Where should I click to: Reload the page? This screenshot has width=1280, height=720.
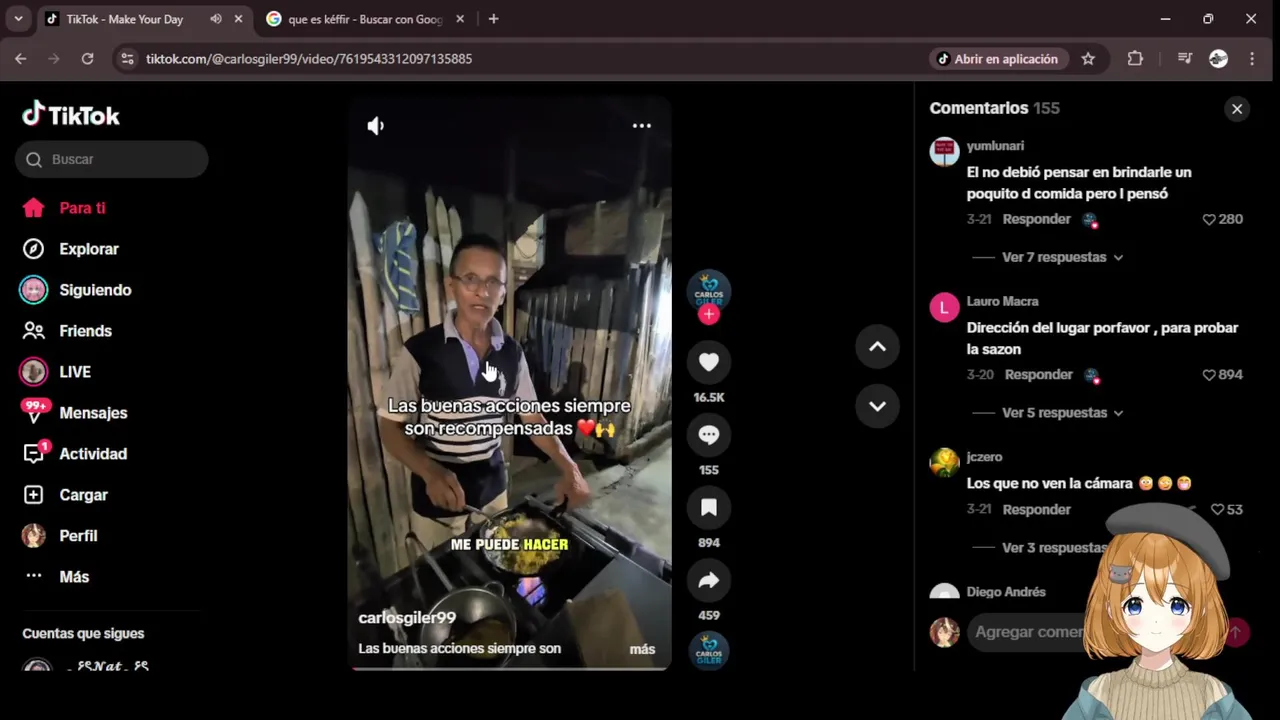coord(87,59)
